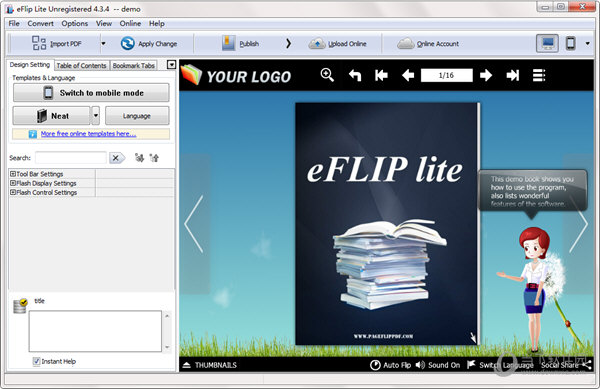Open the Import PDF dropdown arrow
This screenshot has width=600, height=389.
coord(103,43)
